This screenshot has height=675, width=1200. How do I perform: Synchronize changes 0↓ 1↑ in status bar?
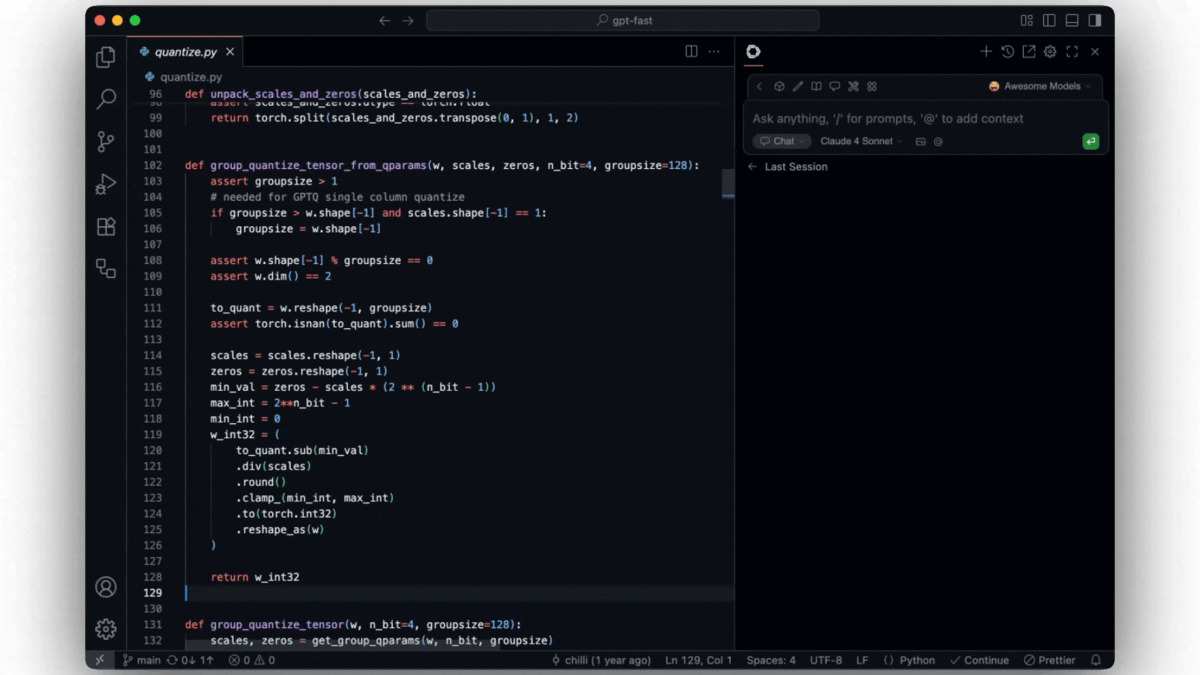191,660
